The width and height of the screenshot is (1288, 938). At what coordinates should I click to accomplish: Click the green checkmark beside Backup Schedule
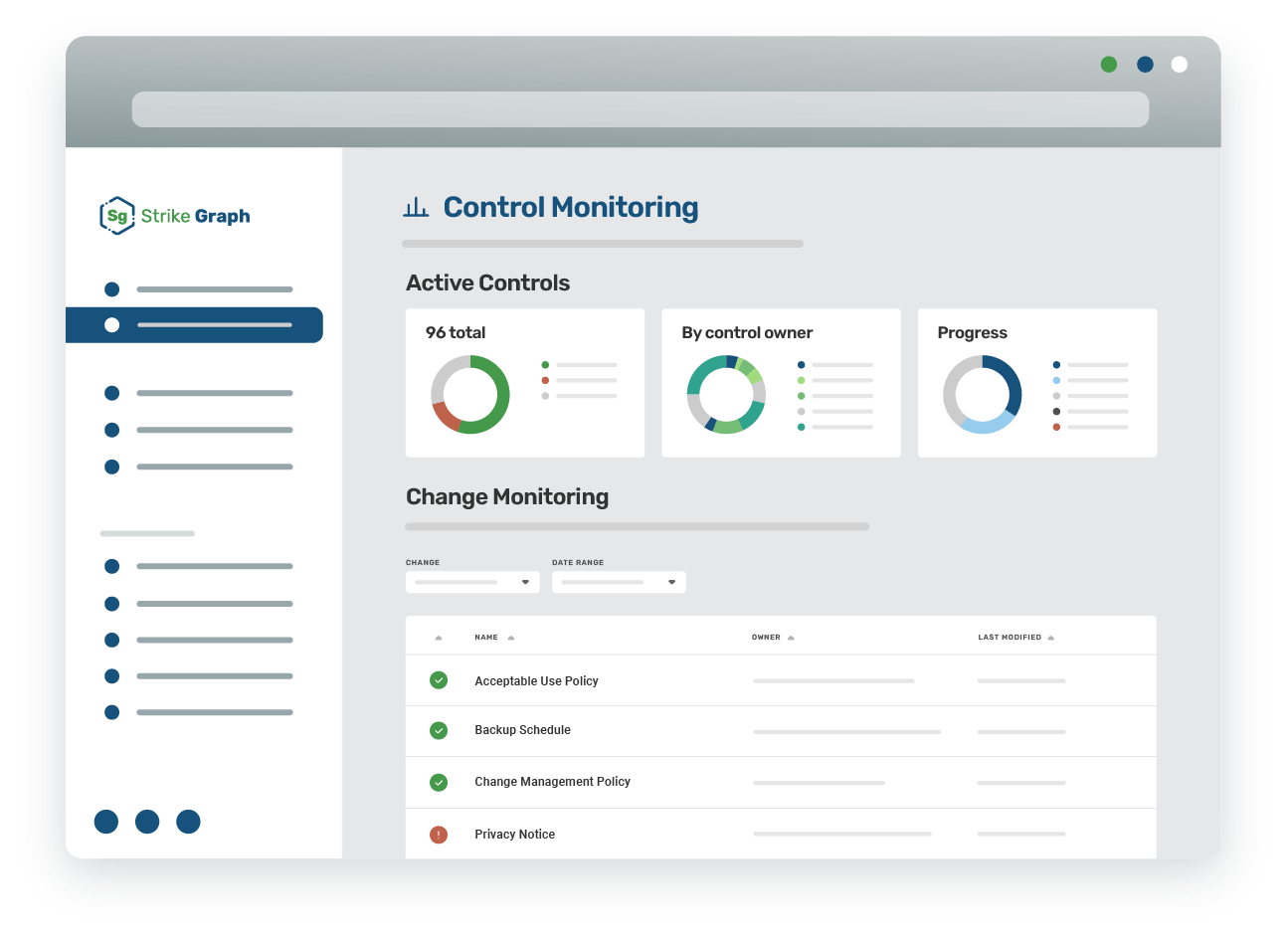click(x=439, y=730)
